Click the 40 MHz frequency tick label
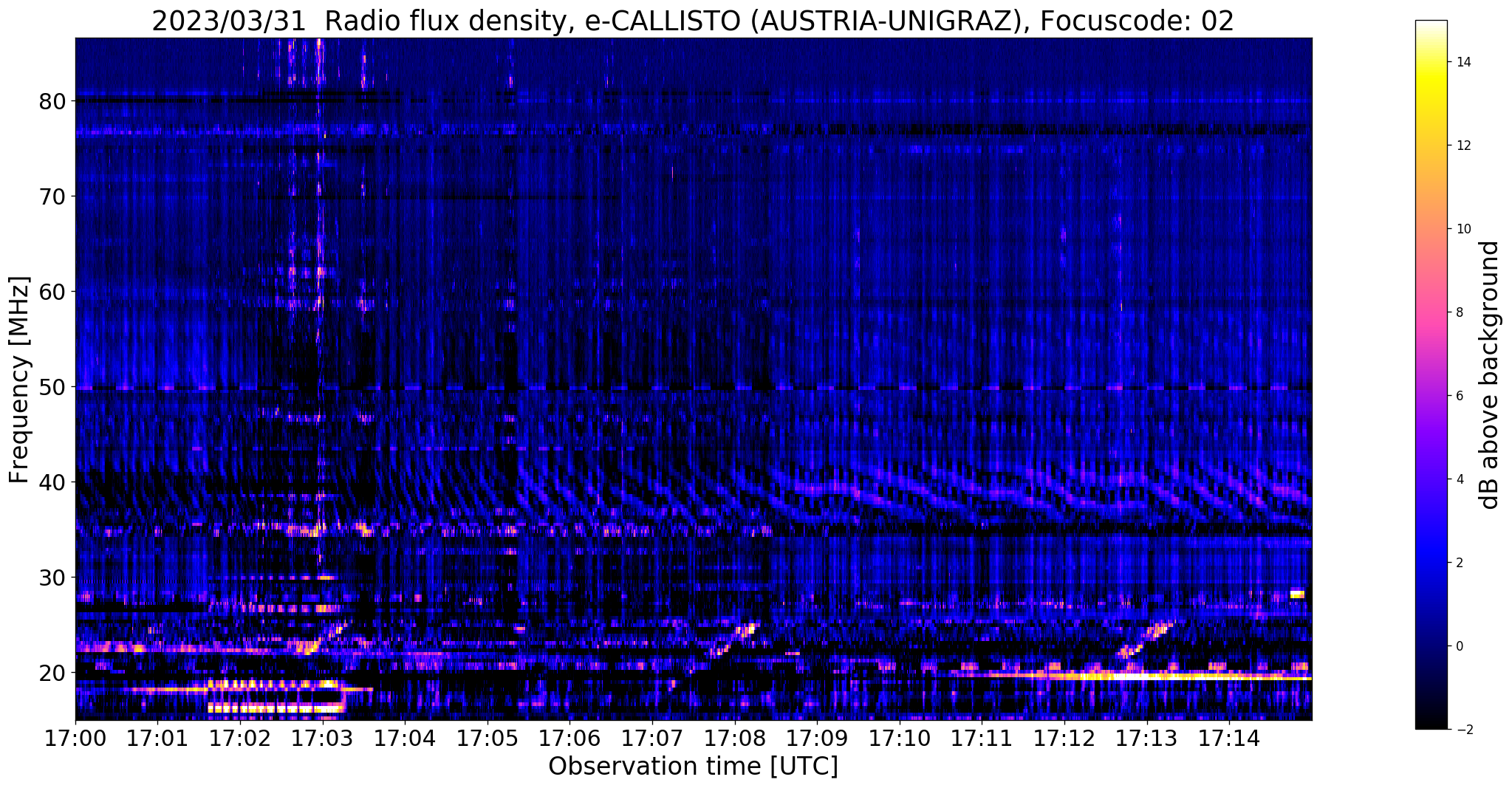The width and height of the screenshot is (1512, 788). pyautogui.click(x=52, y=482)
